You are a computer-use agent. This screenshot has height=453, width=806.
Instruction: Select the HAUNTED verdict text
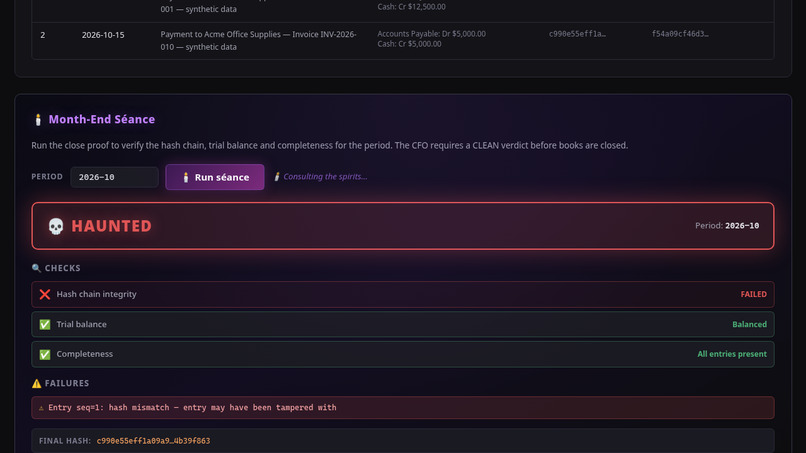pyautogui.click(x=112, y=226)
